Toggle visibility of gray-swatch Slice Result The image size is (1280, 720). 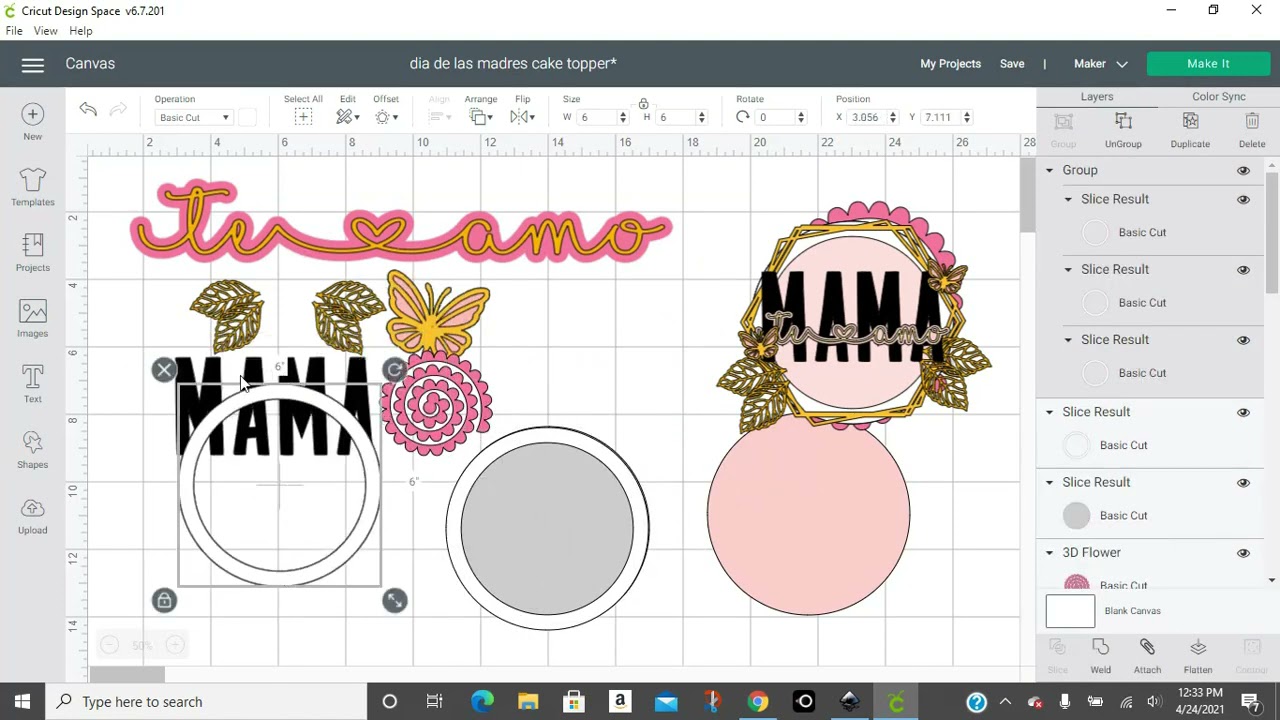[x=1243, y=482]
